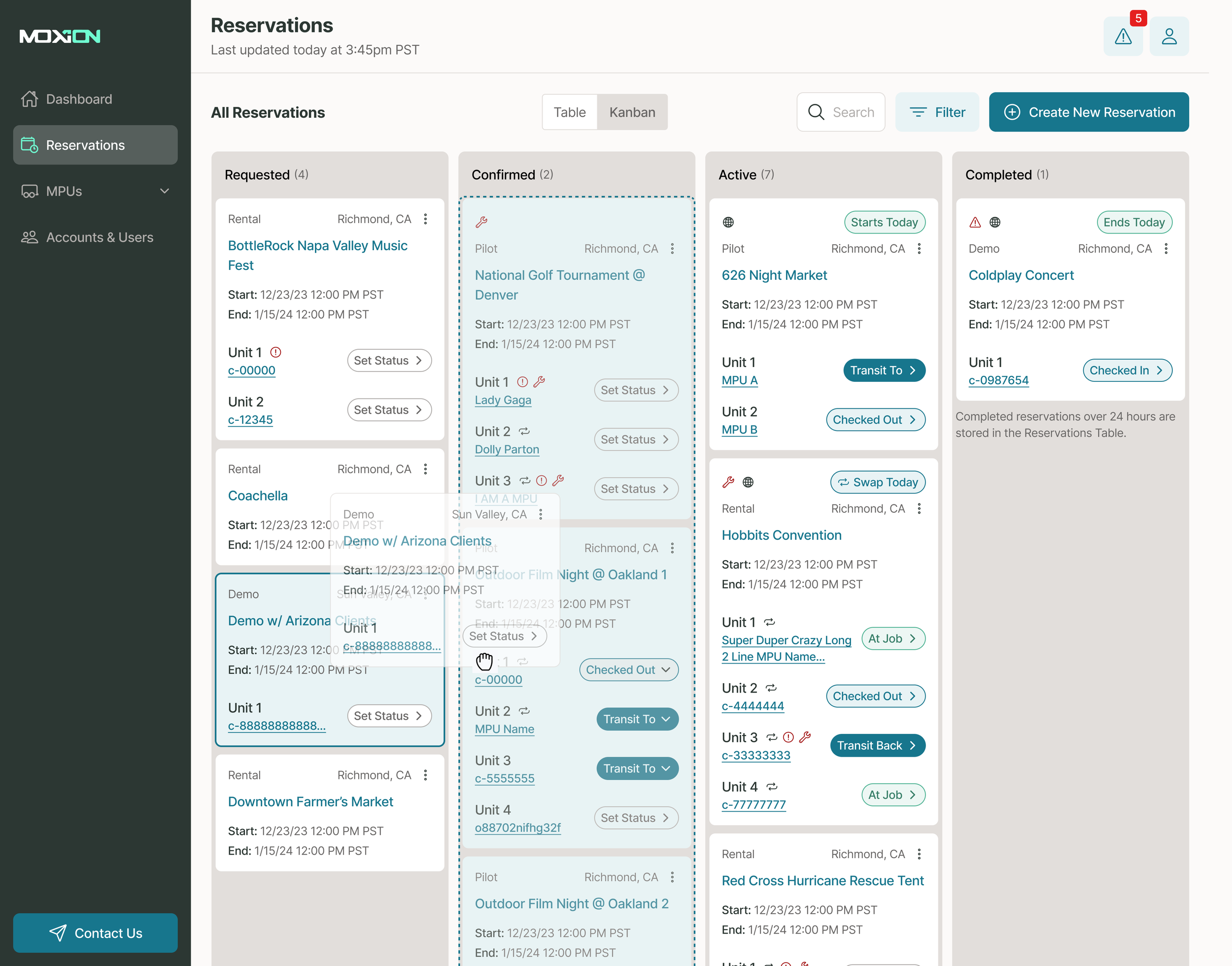
Task: Open the Filter button
Action: (937, 112)
